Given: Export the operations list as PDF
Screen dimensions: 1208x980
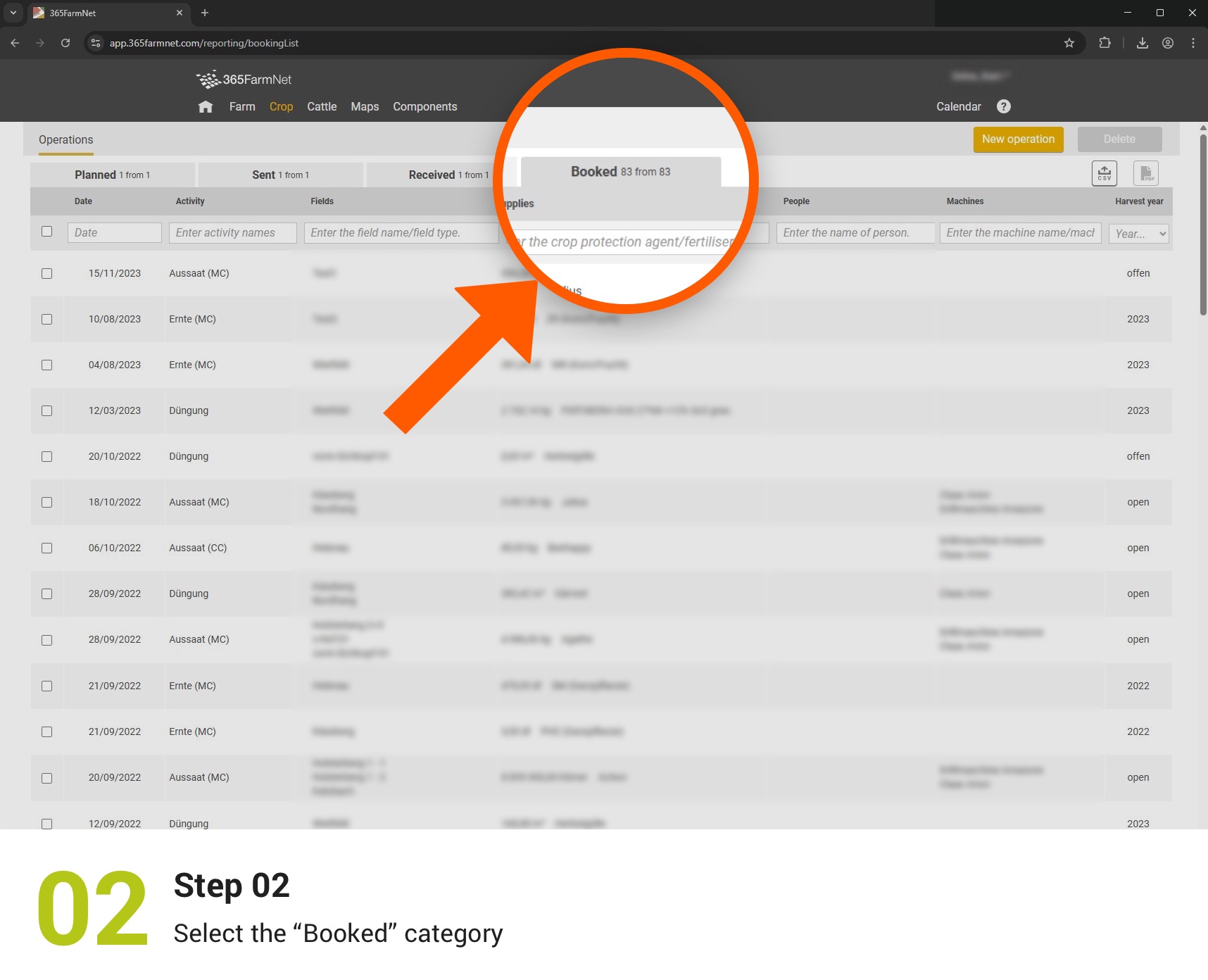Looking at the screenshot, I should click(1145, 172).
